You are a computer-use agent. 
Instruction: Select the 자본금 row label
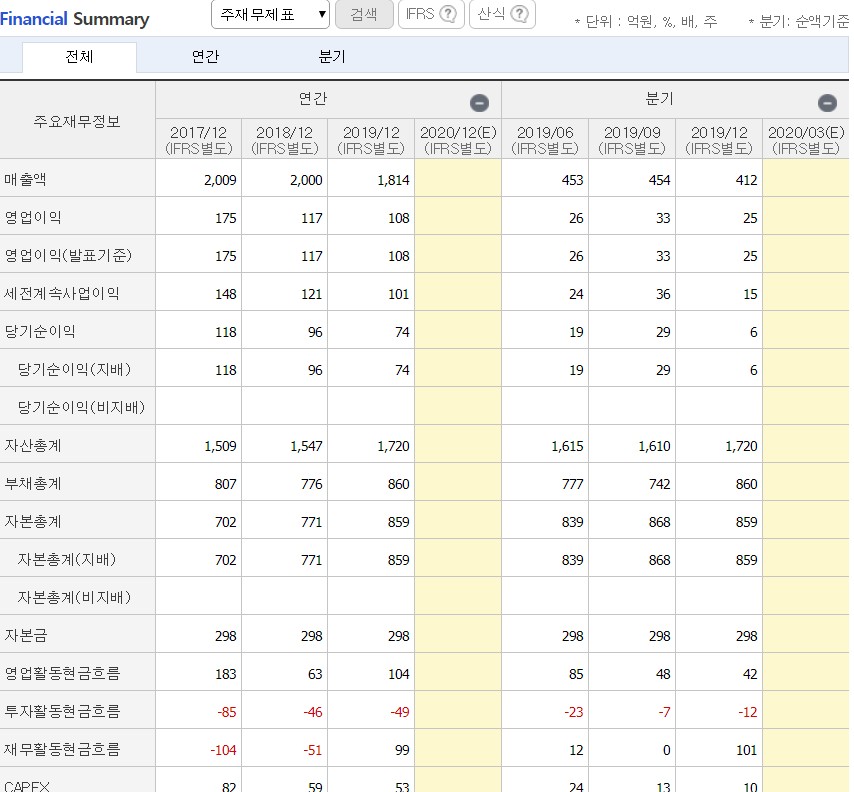click(26, 636)
